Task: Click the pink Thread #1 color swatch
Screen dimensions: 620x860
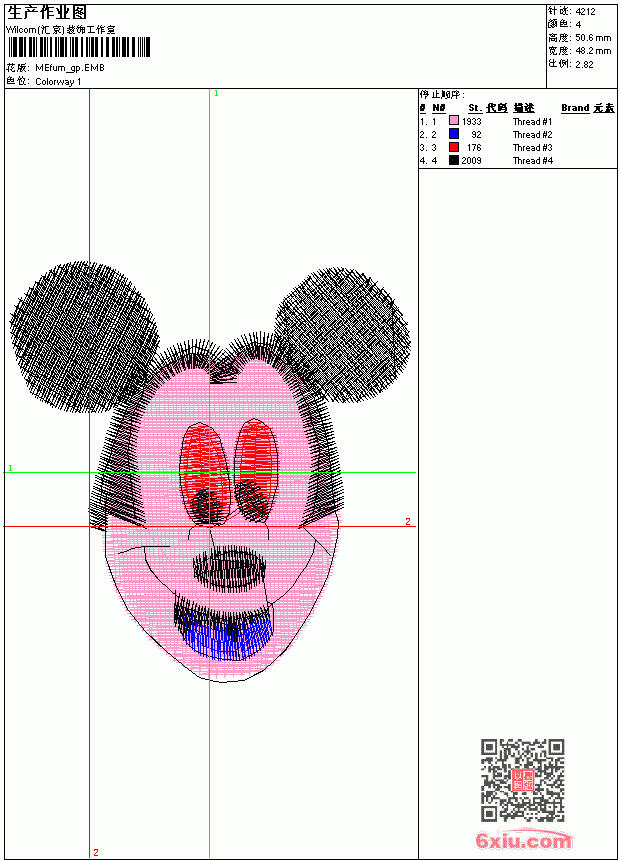Action: click(x=454, y=121)
